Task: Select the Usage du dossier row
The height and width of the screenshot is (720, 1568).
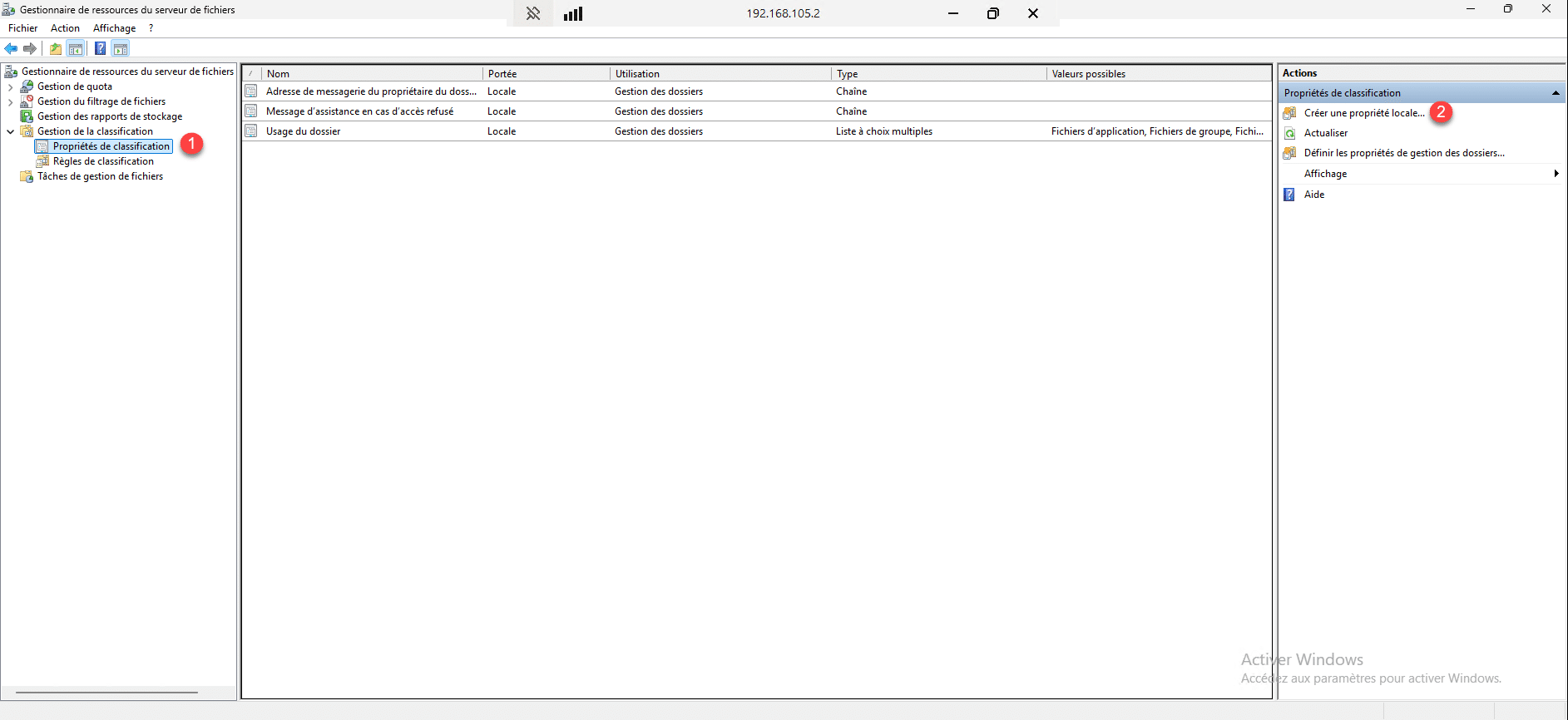Action: (x=757, y=131)
